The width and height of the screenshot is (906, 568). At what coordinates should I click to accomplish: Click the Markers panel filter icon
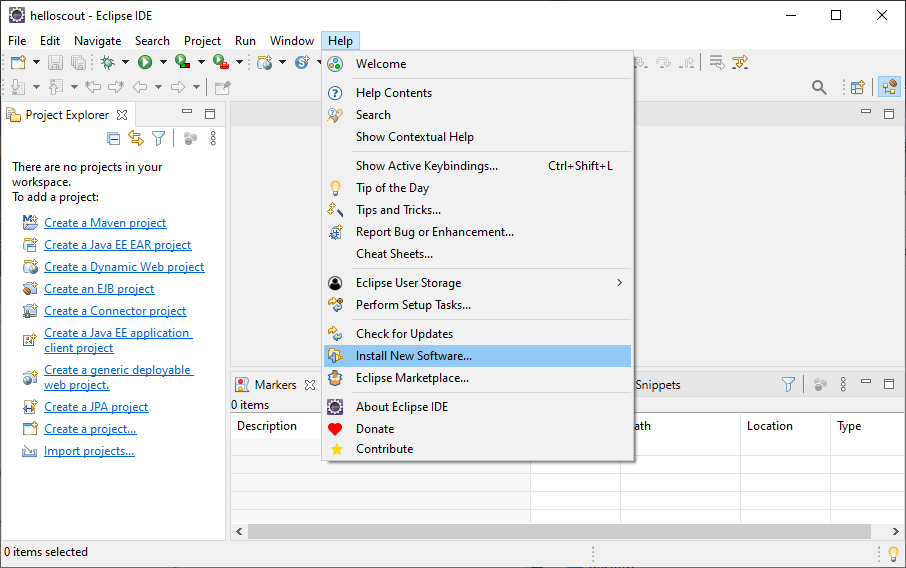(789, 384)
